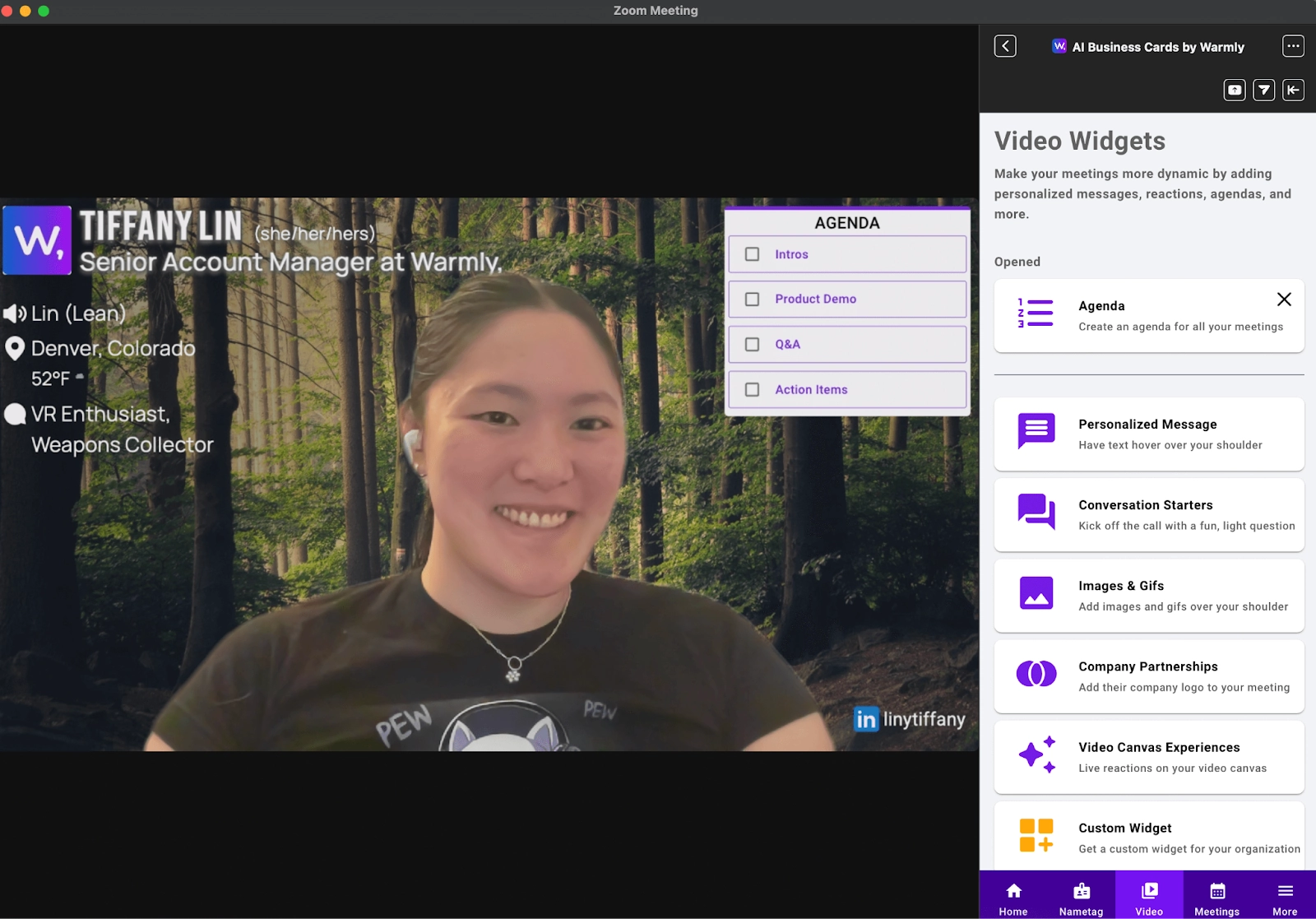Click the Personalized Message speech bubble icon
The height and width of the screenshot is (919, 1316).
pos(1036,431)
